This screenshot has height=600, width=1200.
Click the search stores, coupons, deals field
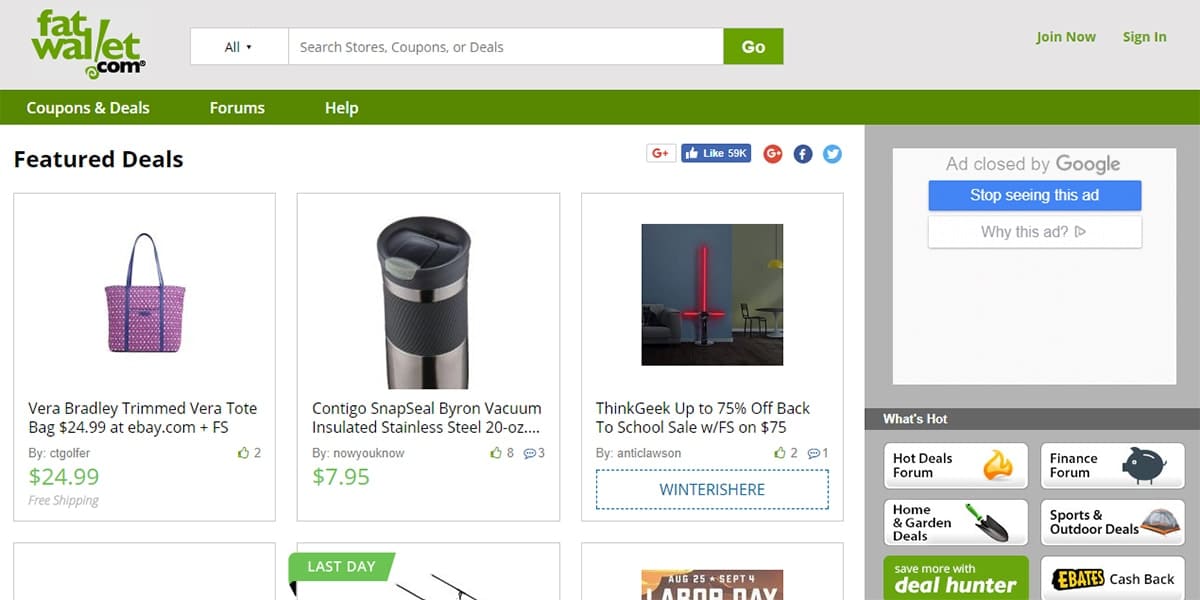coord(505,47)
